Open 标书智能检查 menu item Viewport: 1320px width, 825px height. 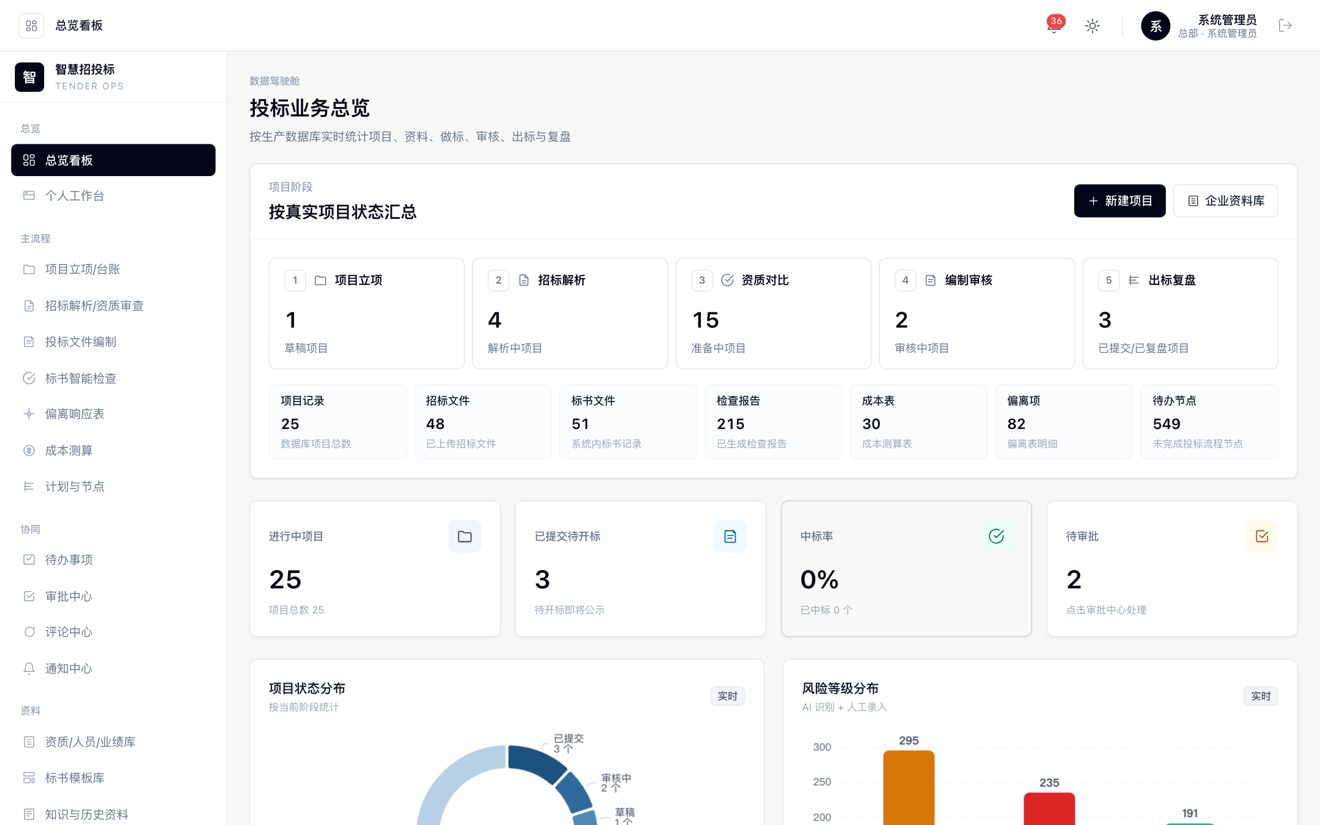point(113,378)
